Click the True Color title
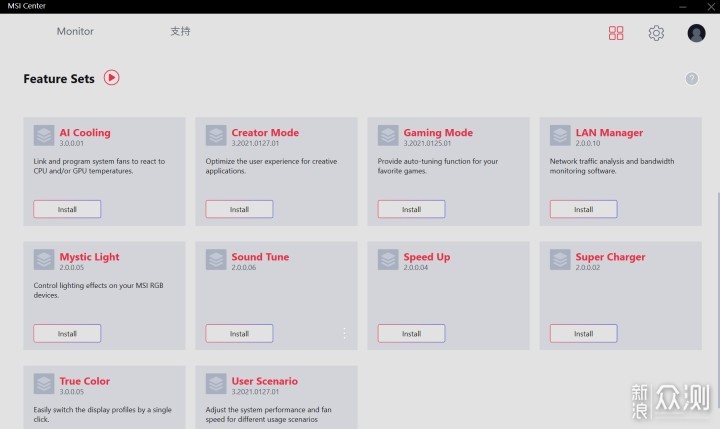 (x=84, y=381)
